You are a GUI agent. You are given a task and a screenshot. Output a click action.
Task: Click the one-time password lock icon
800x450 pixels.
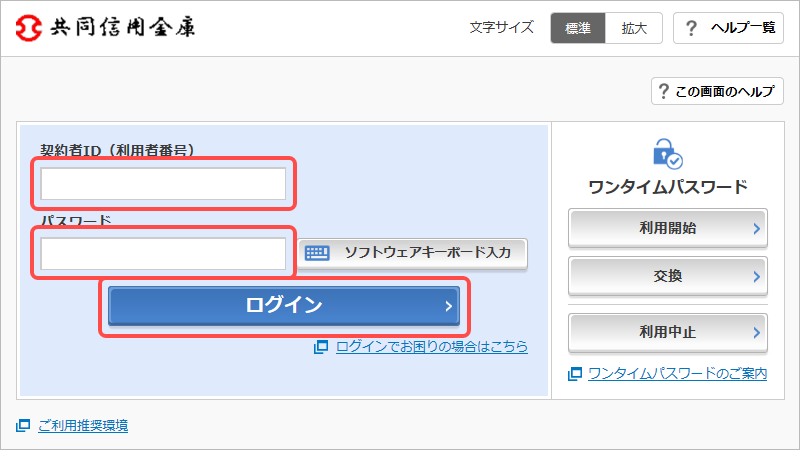coord(667,153)
